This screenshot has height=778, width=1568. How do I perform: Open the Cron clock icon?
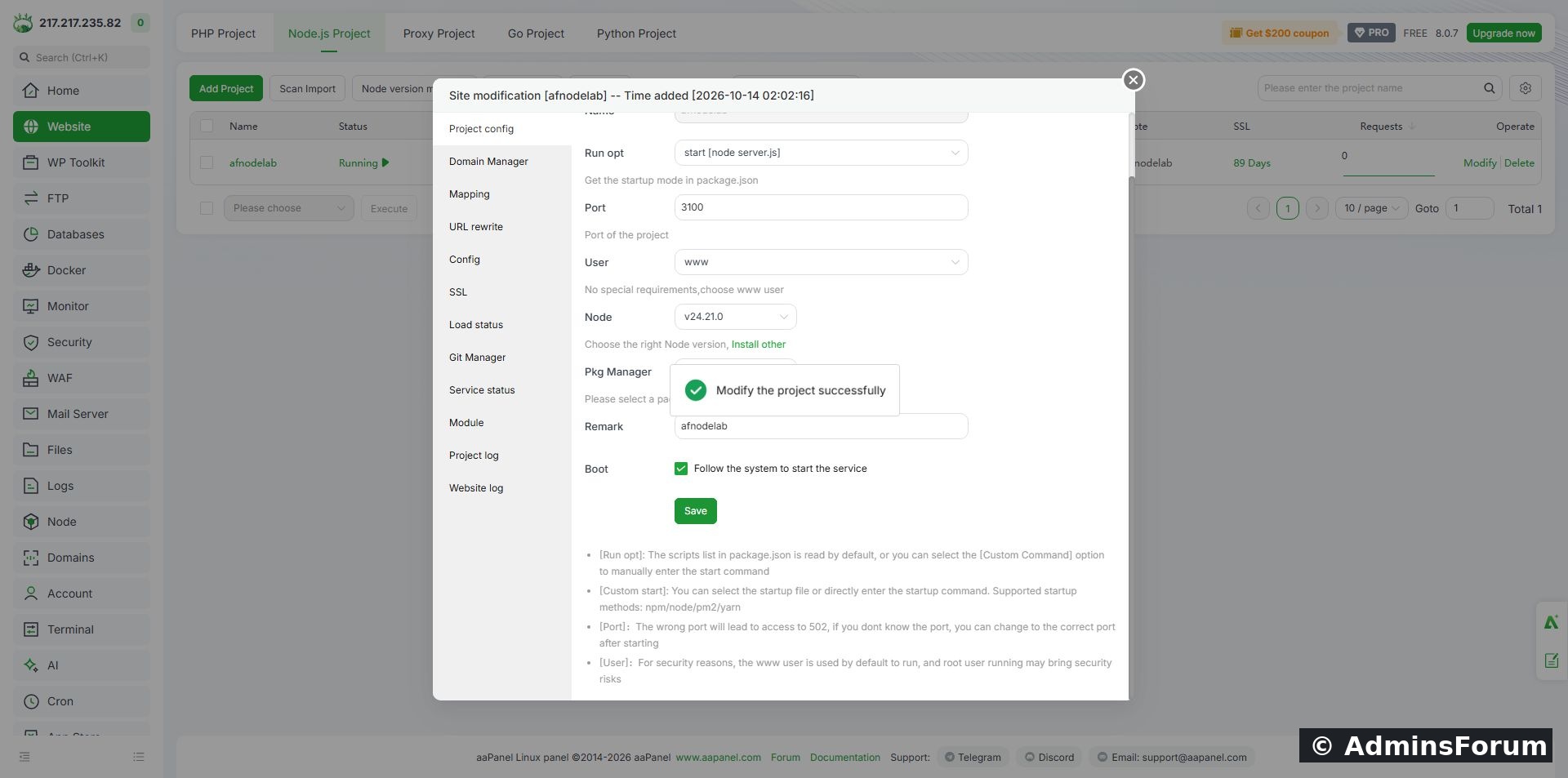point(31,701)
